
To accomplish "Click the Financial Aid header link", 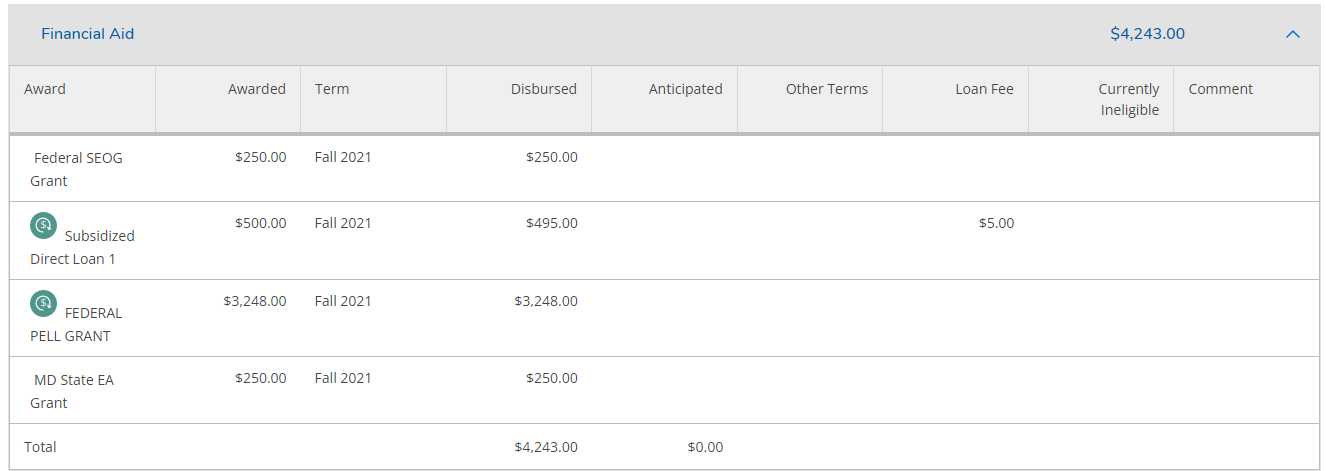I will (87, 34).
